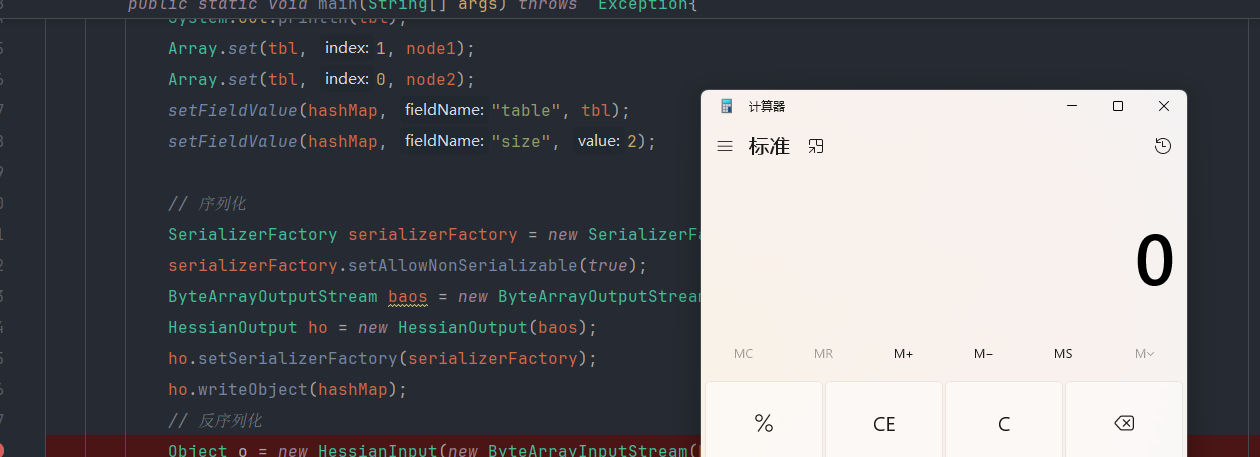Add to memory with M+

pyautogui.click(x=904, y=354)
